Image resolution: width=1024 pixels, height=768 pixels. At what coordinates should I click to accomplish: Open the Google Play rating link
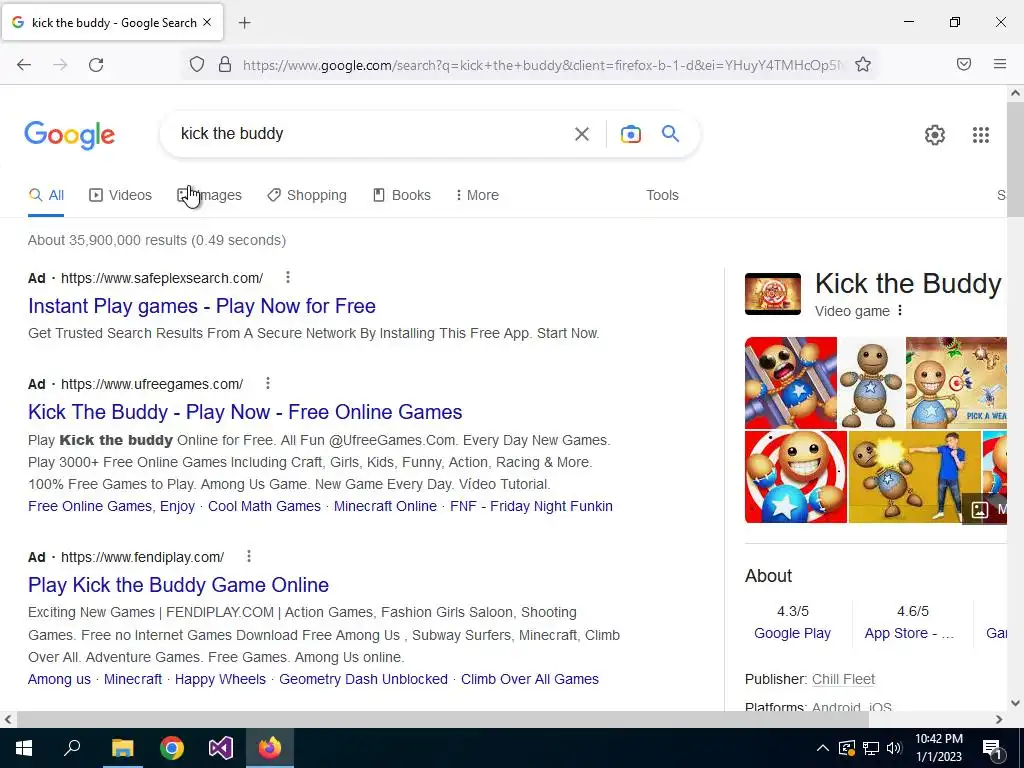pyautogui.click(x=792, y=633)
